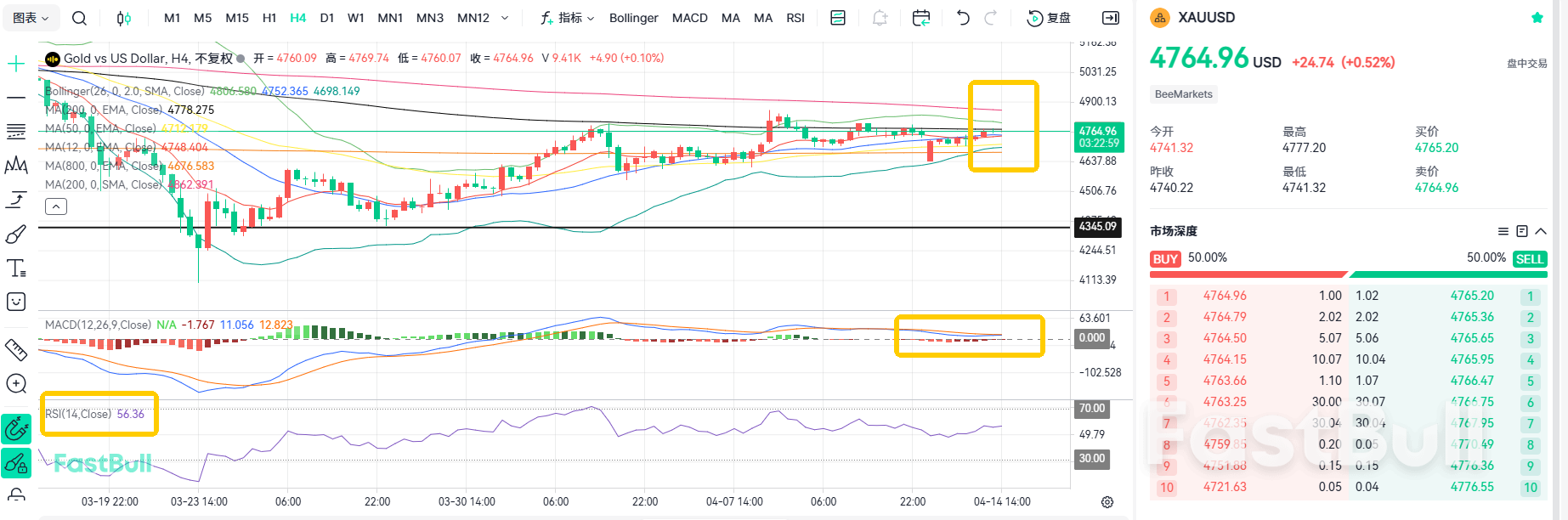The image size is (1568, 520).
Task: Click the 复盘 replay button
Action: (1050, 18)
